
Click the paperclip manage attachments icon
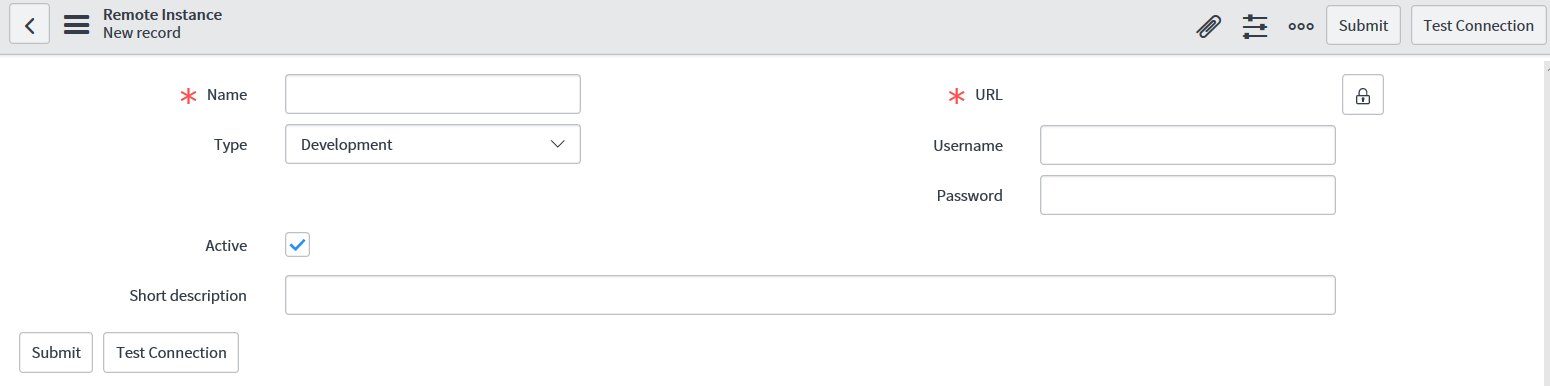pos(1209,26)
